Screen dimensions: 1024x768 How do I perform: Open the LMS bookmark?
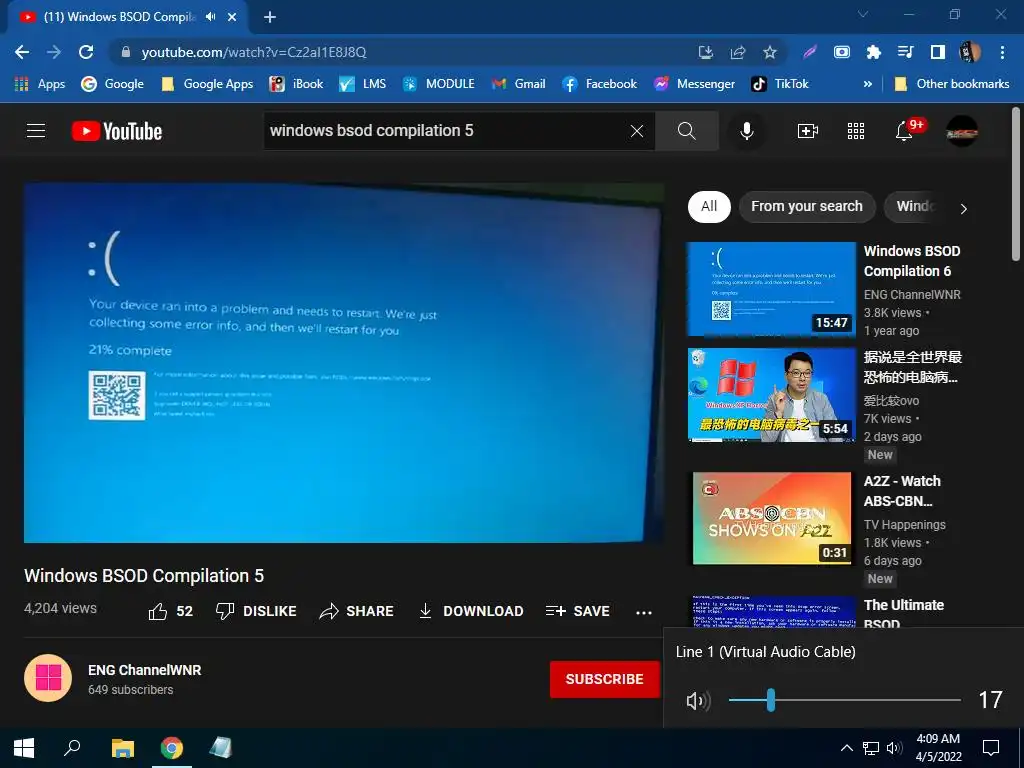pyautogui.click(x=362, y=84)
